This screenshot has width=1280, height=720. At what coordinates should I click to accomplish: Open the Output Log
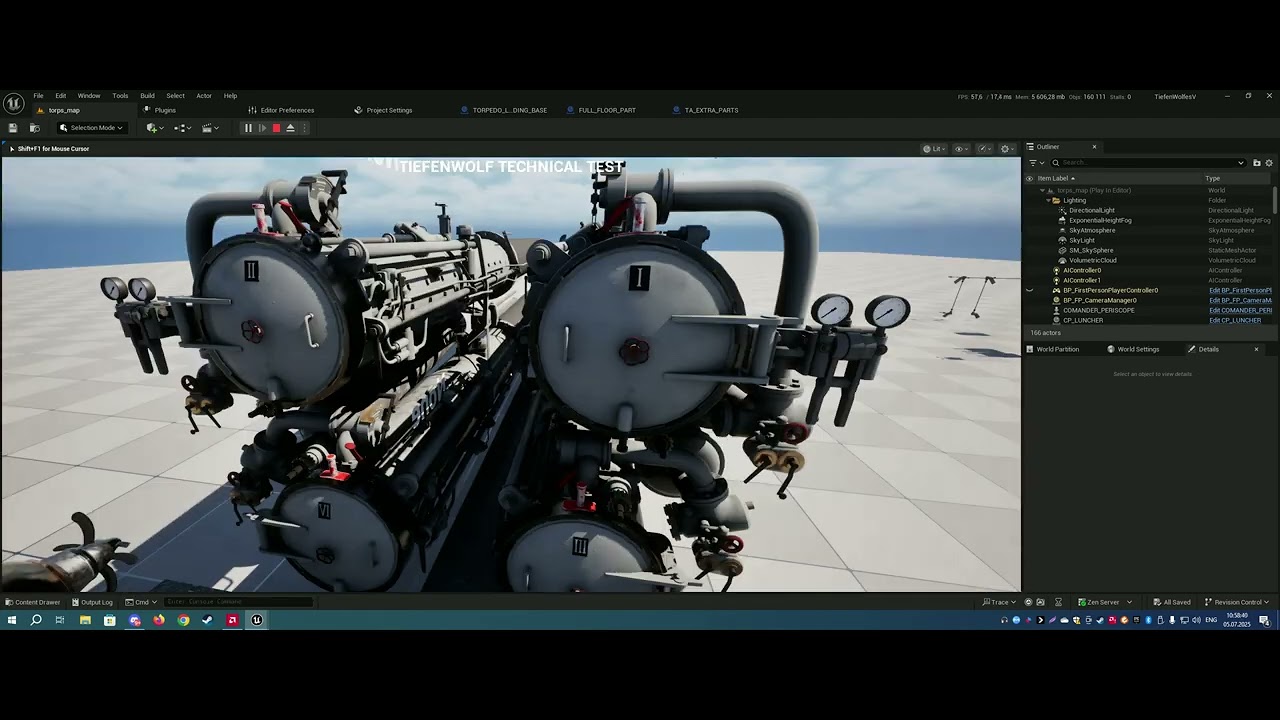[x=92, y=602]
